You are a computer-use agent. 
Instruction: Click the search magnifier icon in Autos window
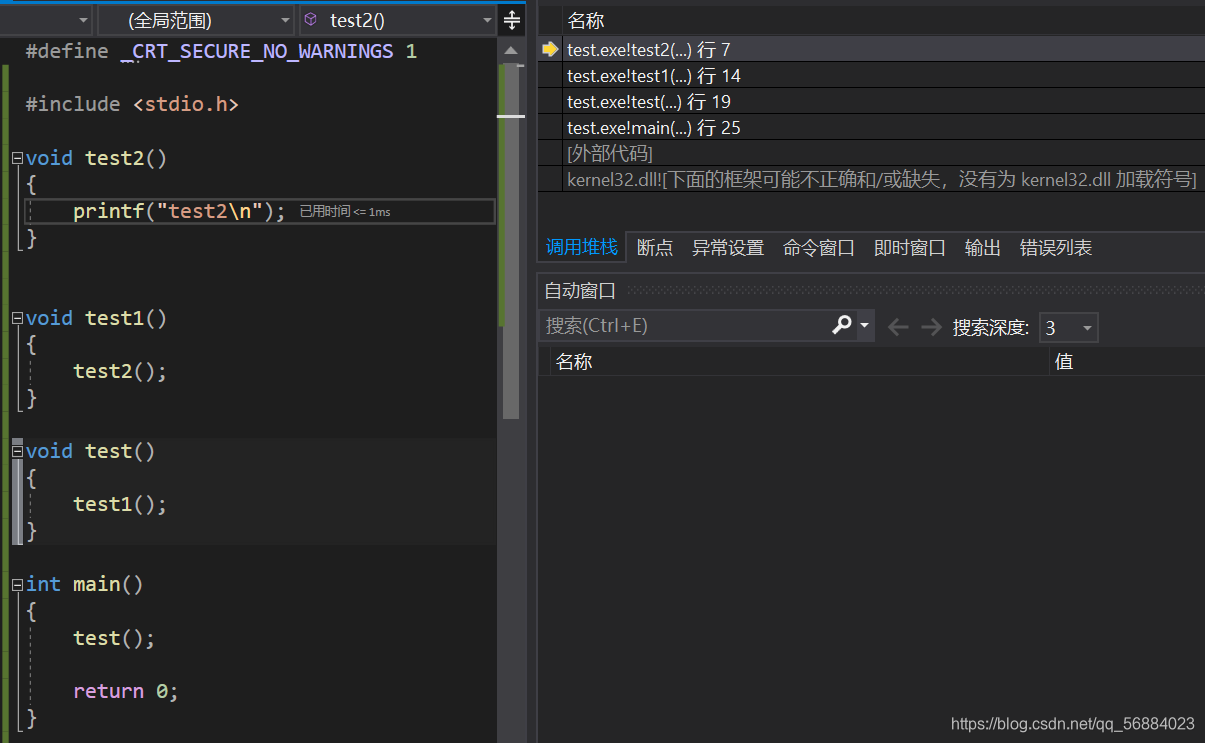pos(841,325)
